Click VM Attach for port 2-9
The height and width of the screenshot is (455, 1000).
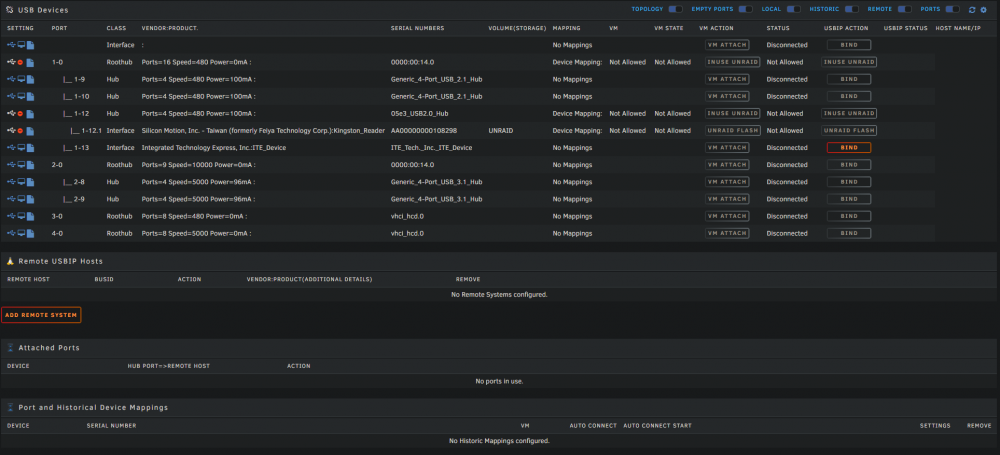727,199
